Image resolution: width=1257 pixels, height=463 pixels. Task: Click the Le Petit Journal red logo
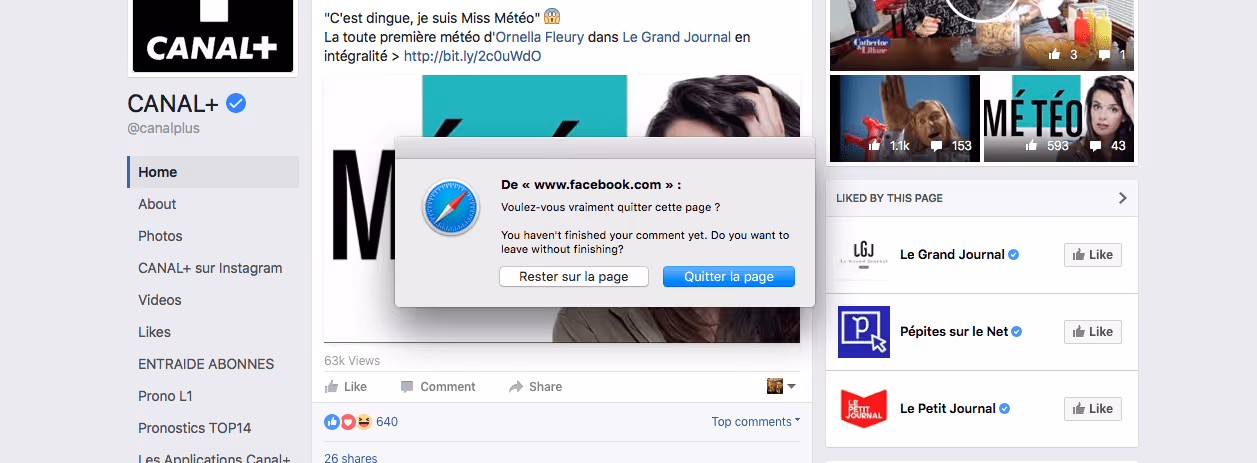click(x=863, y=409)
